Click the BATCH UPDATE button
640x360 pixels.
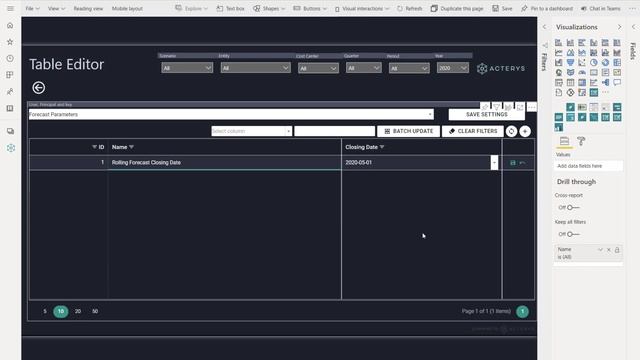click(409, 131)
